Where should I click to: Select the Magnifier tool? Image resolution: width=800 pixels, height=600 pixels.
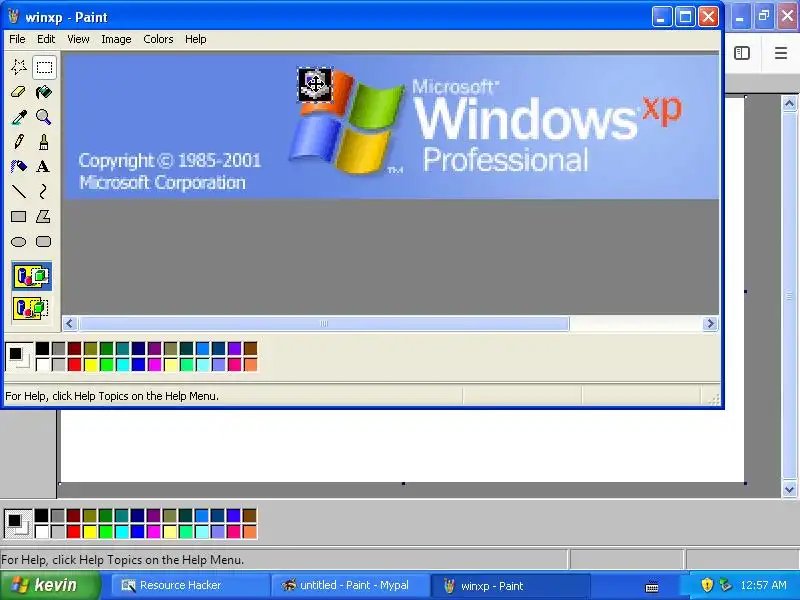44,117
